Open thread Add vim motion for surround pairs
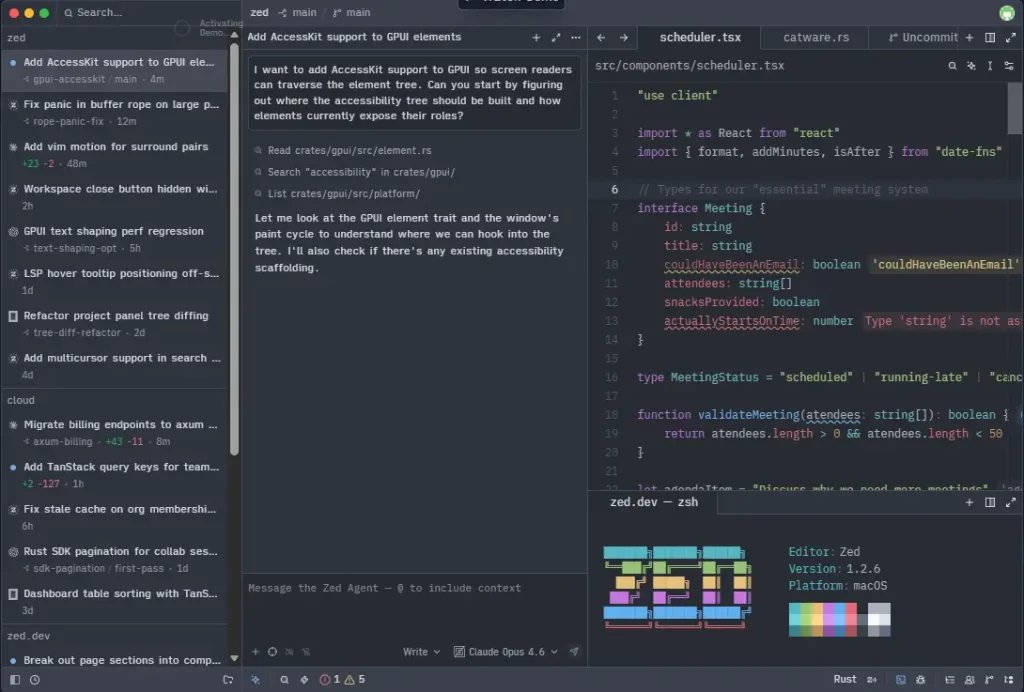This screenshot has width=1024, height=692. pyautogui.click(x=114, y=155)
